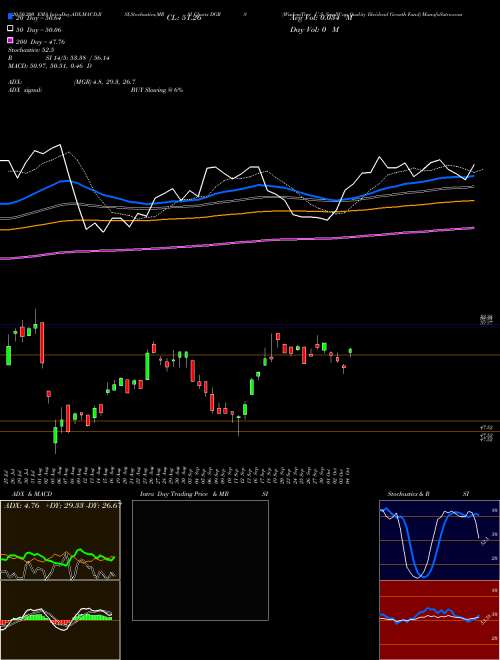This screenshot has height=660, width=500.
Task: Select the 'BUY Slowing' signal text
Action: (x=157, y=90)
